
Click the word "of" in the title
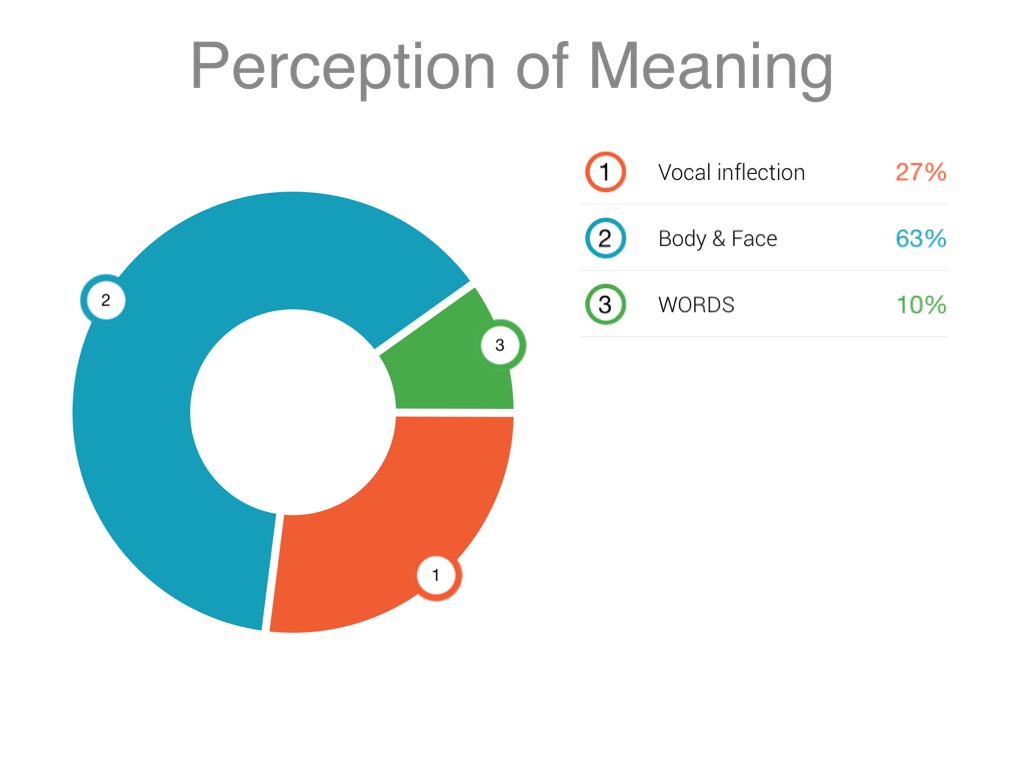542,68
